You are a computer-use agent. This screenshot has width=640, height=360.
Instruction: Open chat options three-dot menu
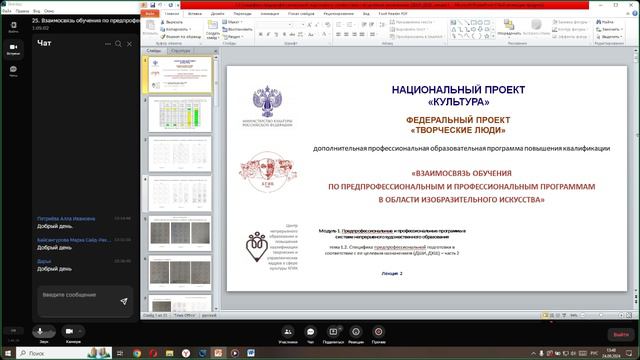pos(108,44)
